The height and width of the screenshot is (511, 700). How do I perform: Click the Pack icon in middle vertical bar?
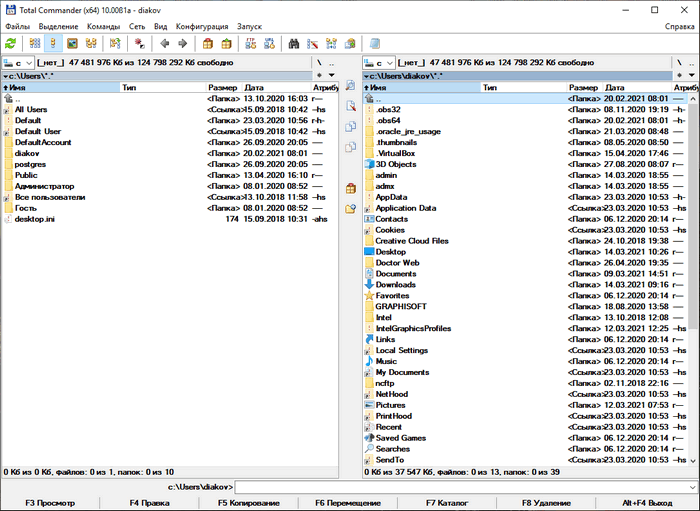(x=350, y=188)
